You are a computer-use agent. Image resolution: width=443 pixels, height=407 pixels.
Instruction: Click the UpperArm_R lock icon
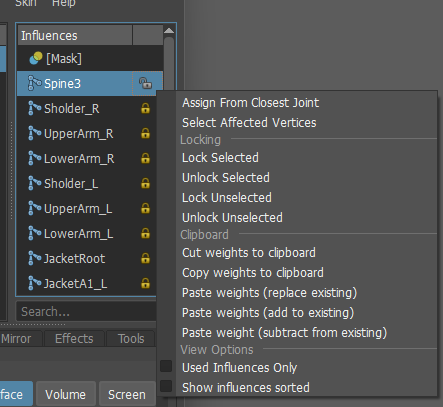[145, 133]
